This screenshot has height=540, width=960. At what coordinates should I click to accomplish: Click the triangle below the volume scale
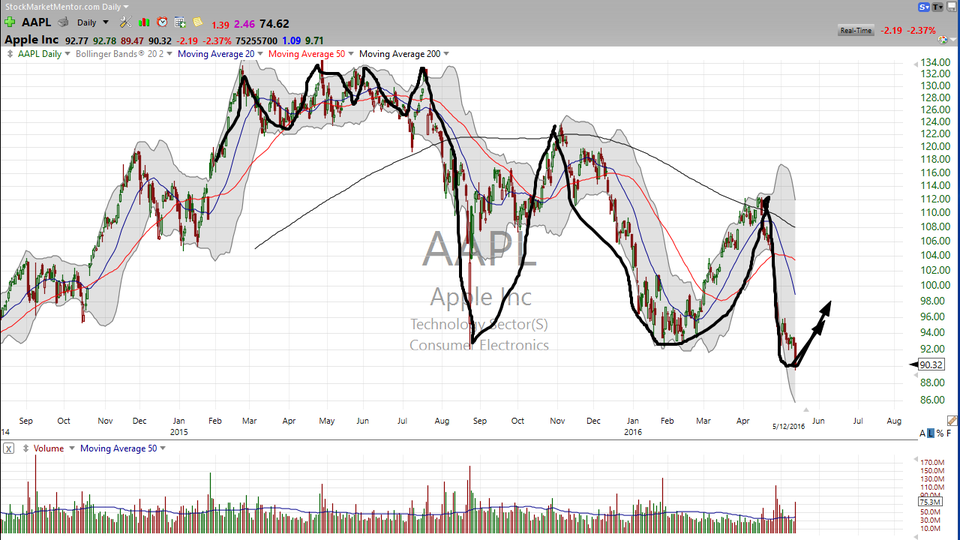tap(916, 536)
